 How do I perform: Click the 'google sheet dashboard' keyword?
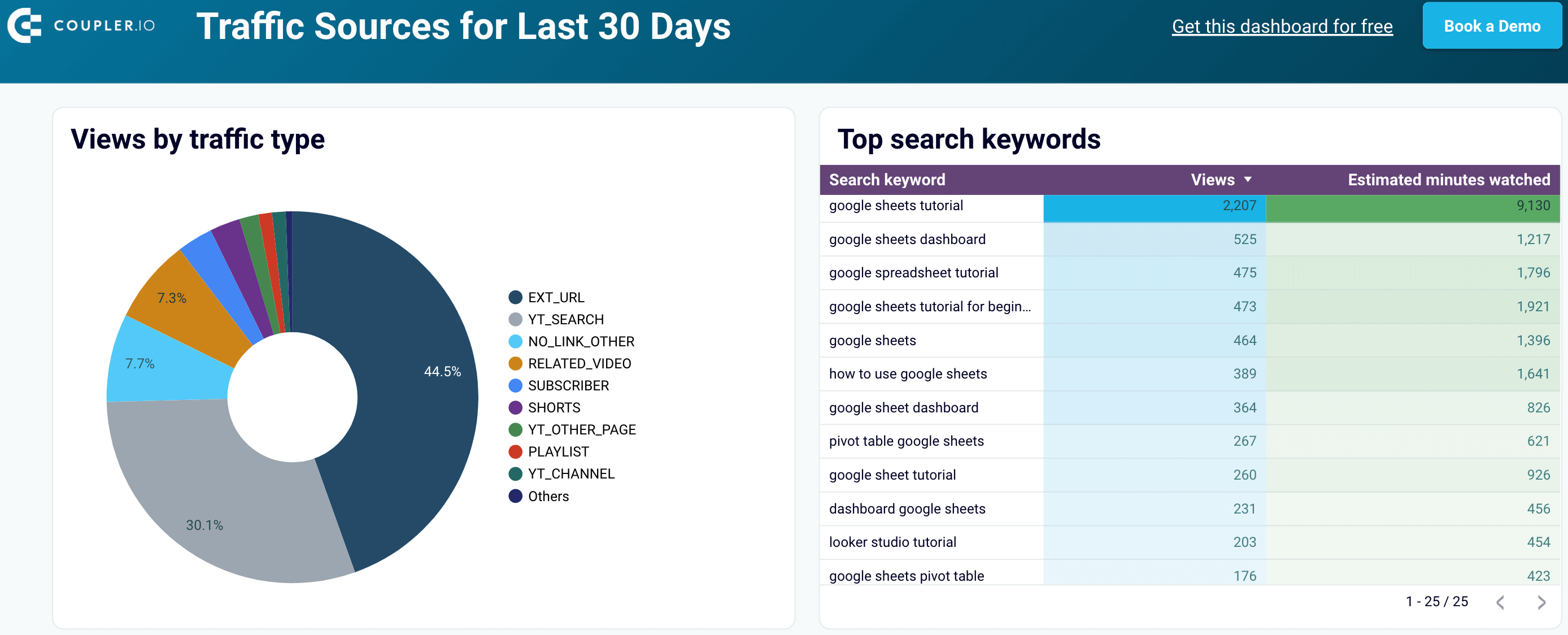click(x=903, y=407)
